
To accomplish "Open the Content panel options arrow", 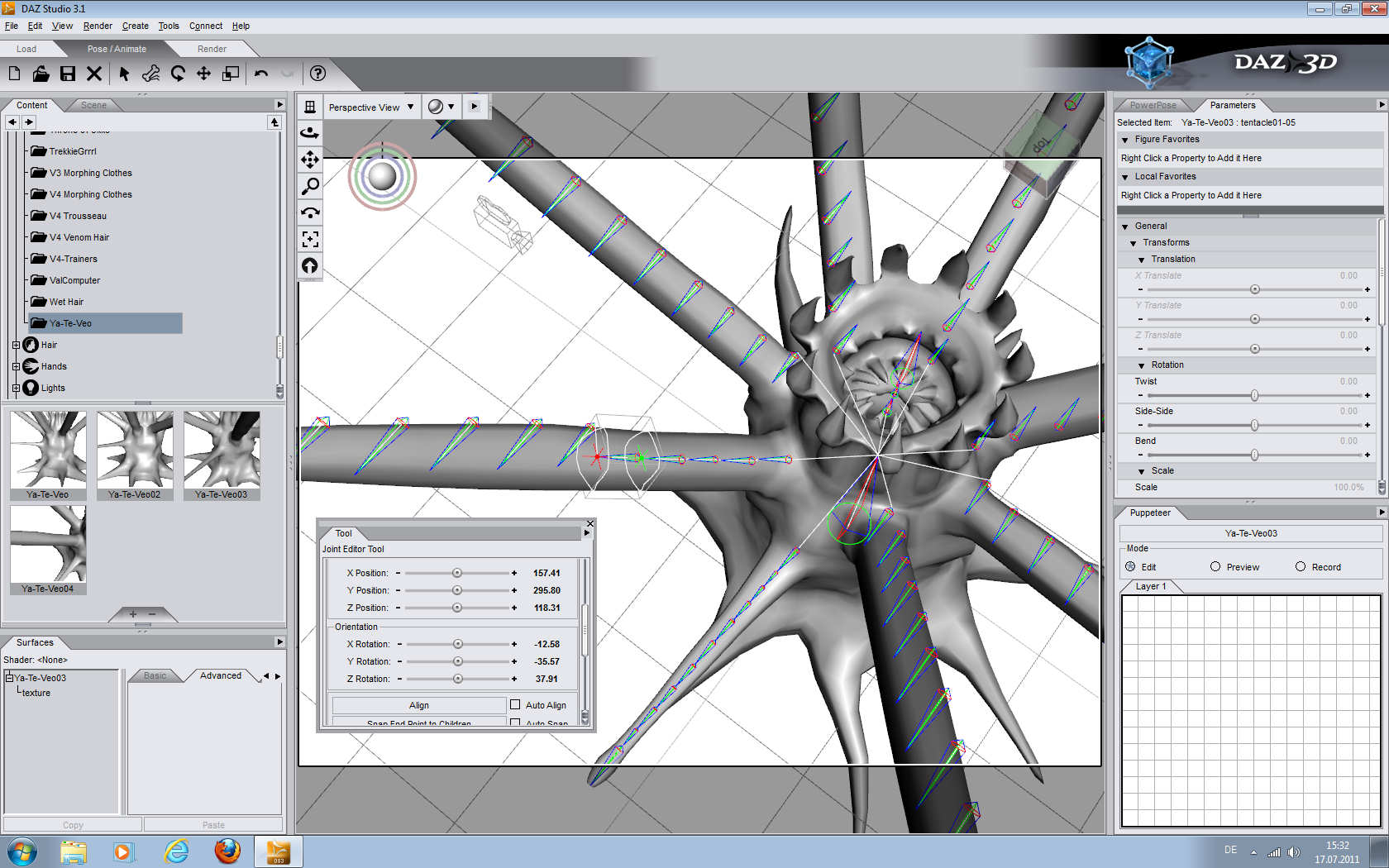I will (x=279, y=105).
